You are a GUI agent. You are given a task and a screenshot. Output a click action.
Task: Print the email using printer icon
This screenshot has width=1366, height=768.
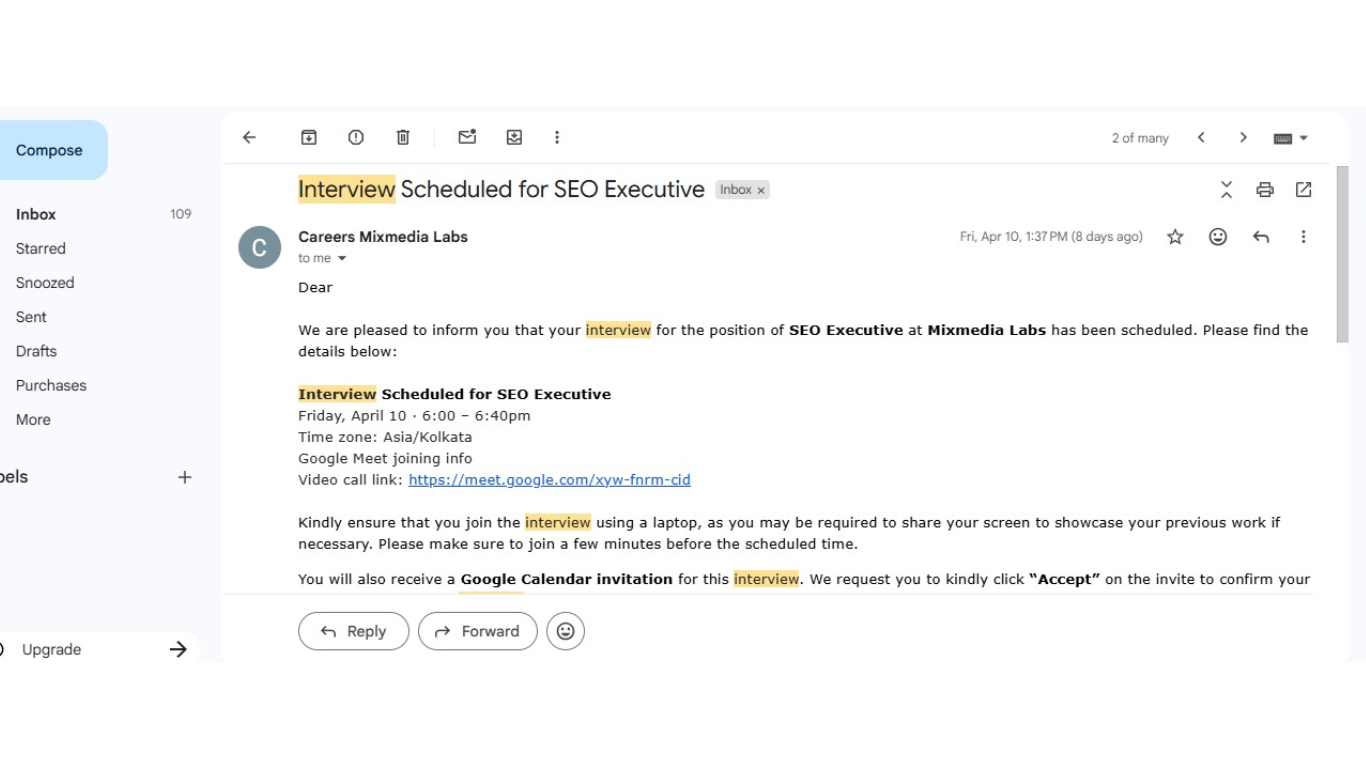[x=1265, y=190]
